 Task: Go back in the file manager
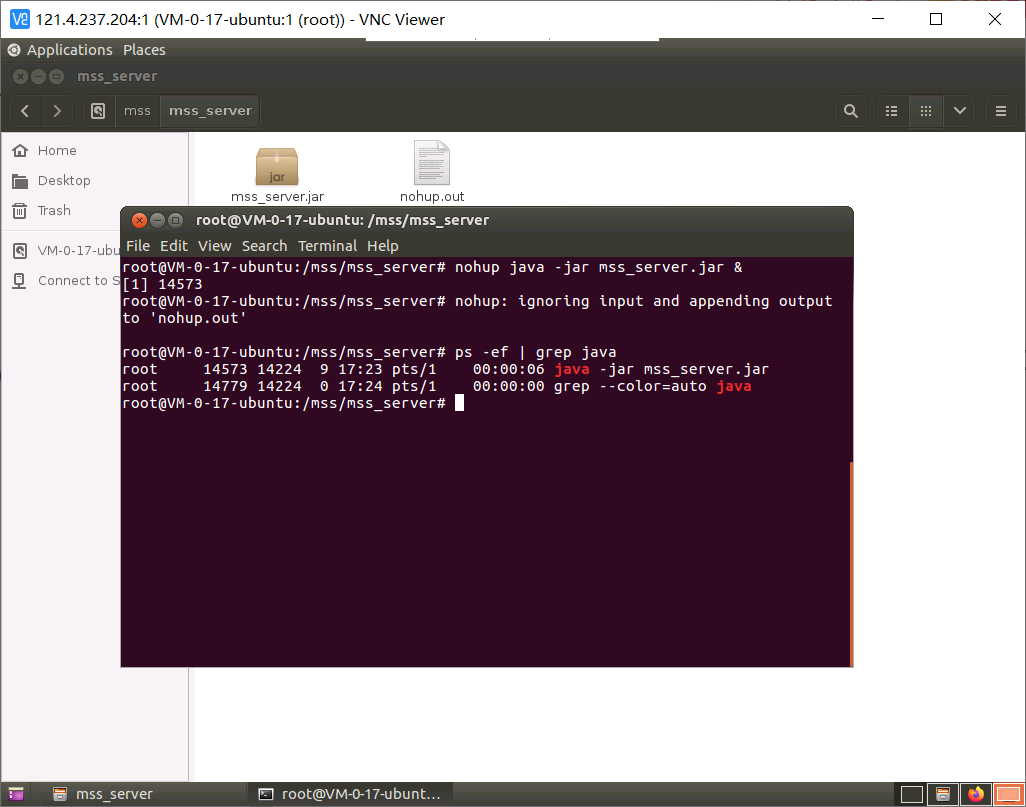tap(25, 111)
